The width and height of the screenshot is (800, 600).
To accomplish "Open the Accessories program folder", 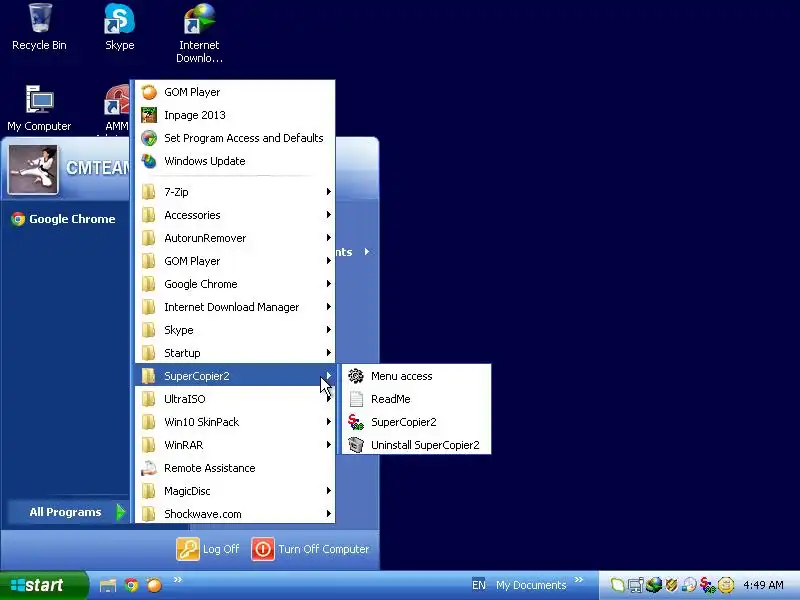I will click(x=235, y=215).
